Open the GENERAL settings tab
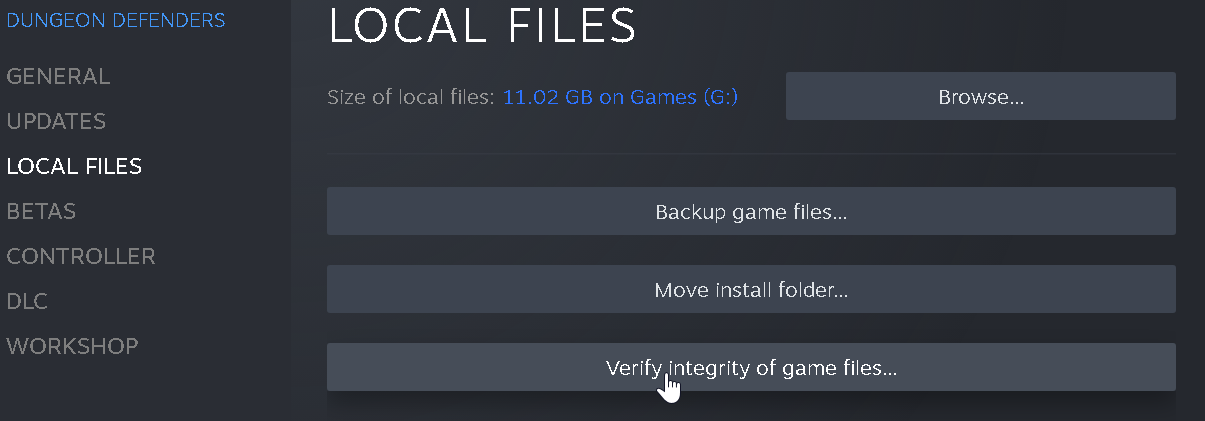The image size is (1205, 421). pyautogui.click(x=58, y=77)
